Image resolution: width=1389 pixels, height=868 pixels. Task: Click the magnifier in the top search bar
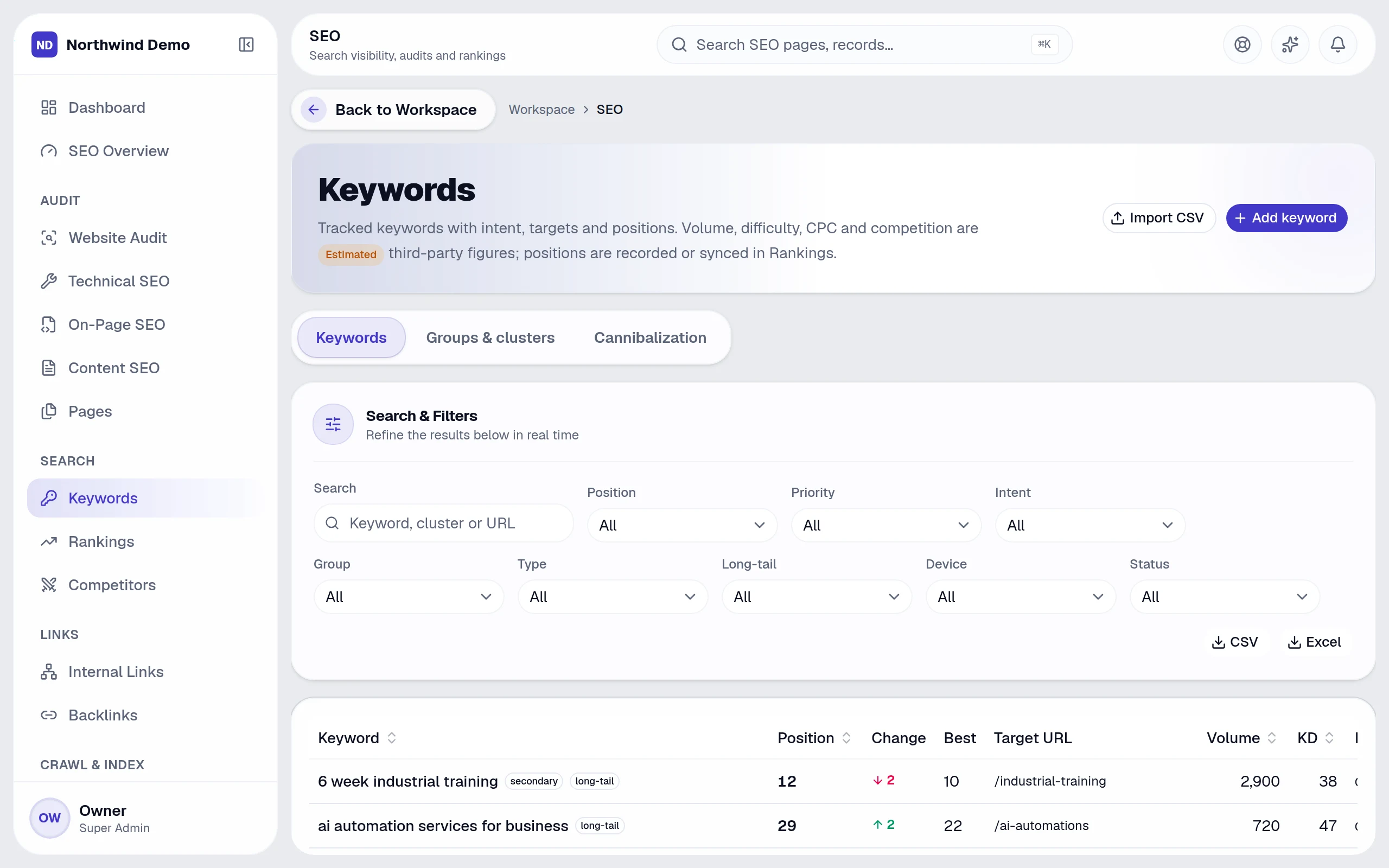coord(679,45)
